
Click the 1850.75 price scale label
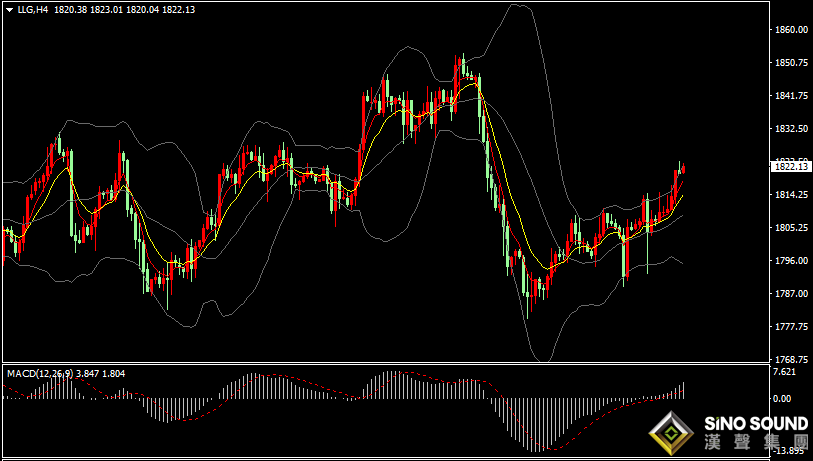791,63
